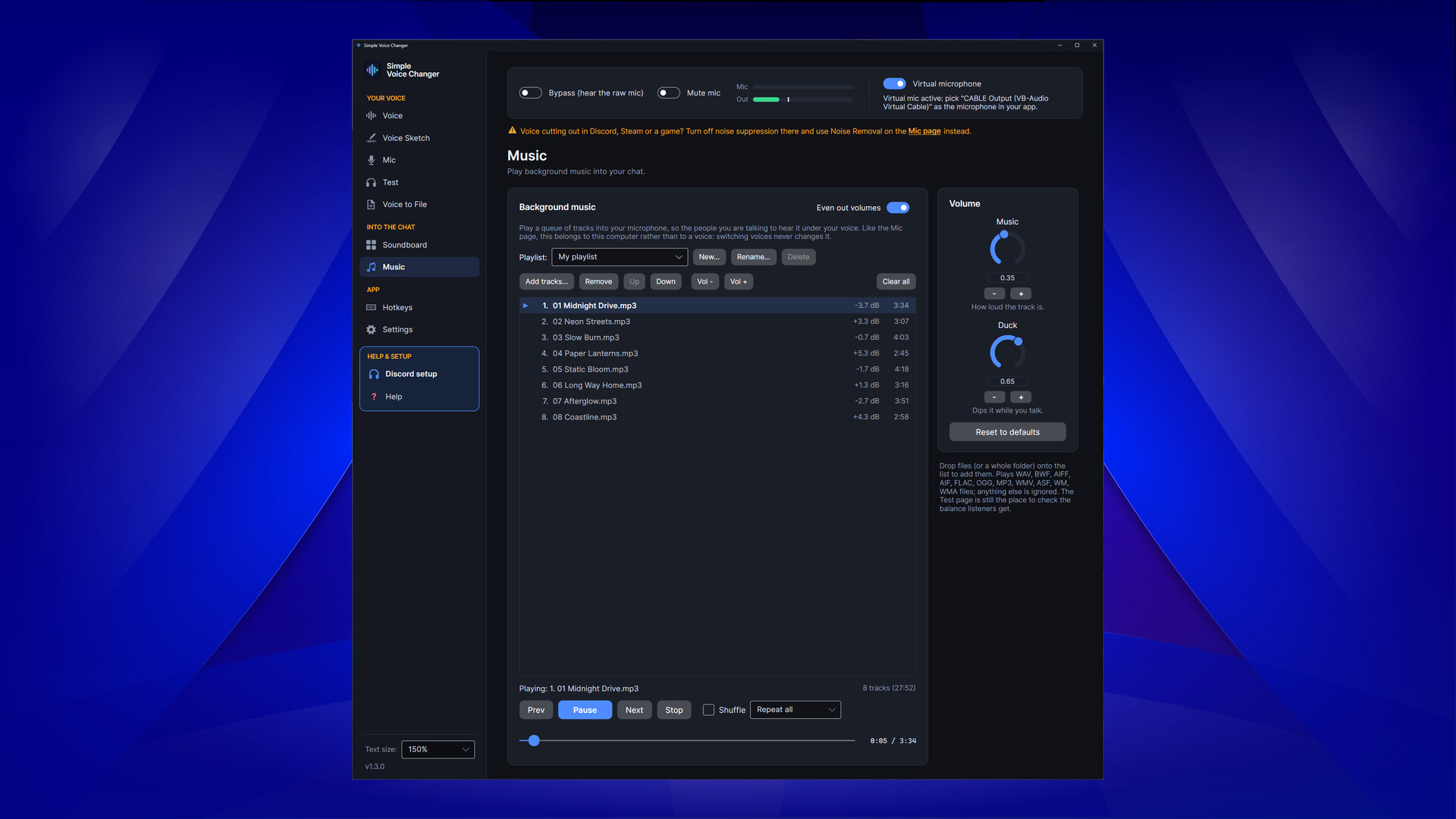Click the playback position slider
1456x819 pixels.
686,740
